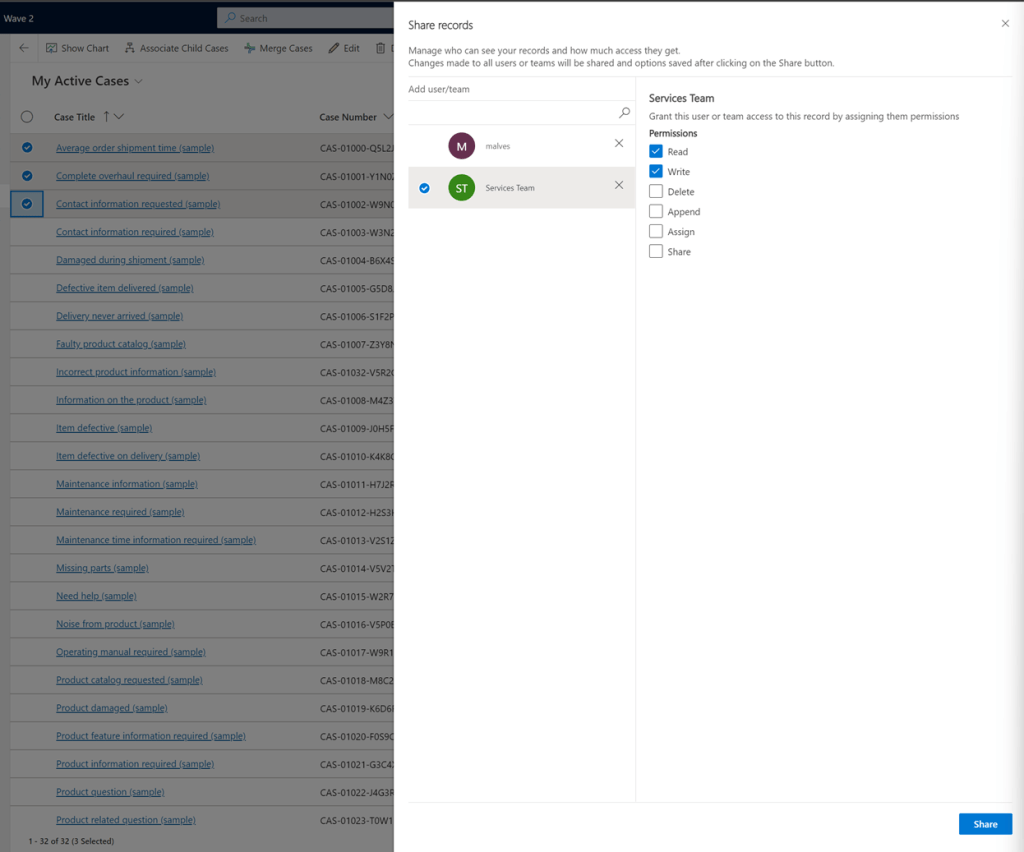Image resolution: width=1024 pixels, height=852 pixels.
Task: Click the Merge Cases icon
Action: pyautogui.click(x=249, y=48)
